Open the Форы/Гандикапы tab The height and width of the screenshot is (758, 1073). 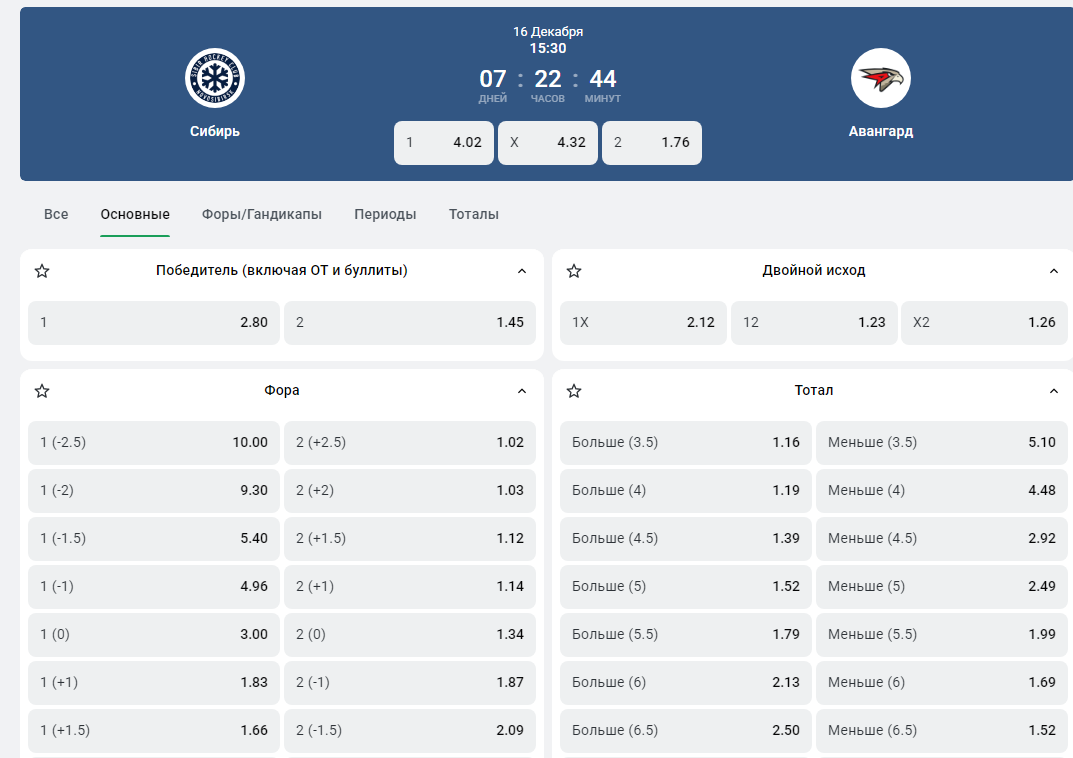tap(262, 214)
